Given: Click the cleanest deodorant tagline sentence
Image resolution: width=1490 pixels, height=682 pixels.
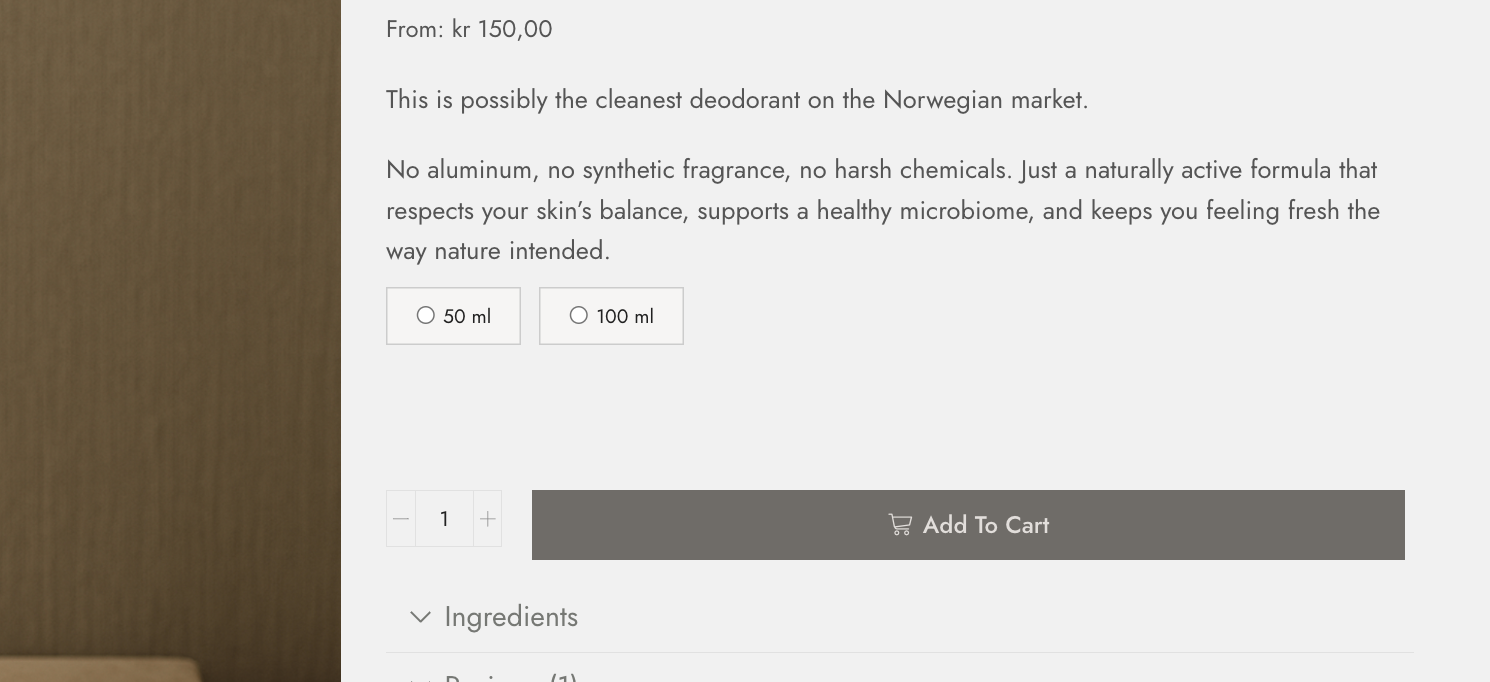Looking at the screenshot, I should pos(737,100).
